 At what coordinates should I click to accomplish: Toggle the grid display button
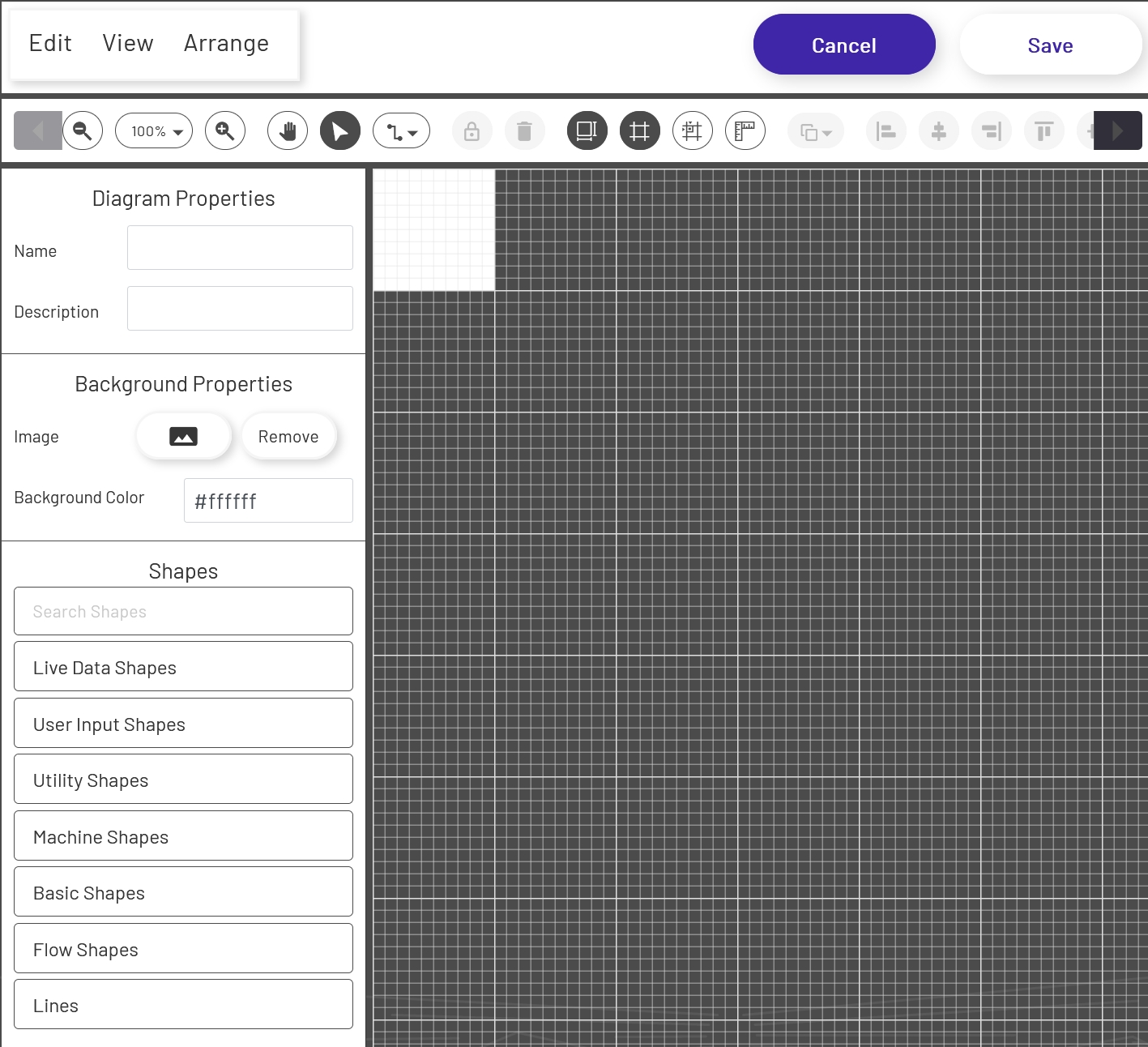pos(640,130)
